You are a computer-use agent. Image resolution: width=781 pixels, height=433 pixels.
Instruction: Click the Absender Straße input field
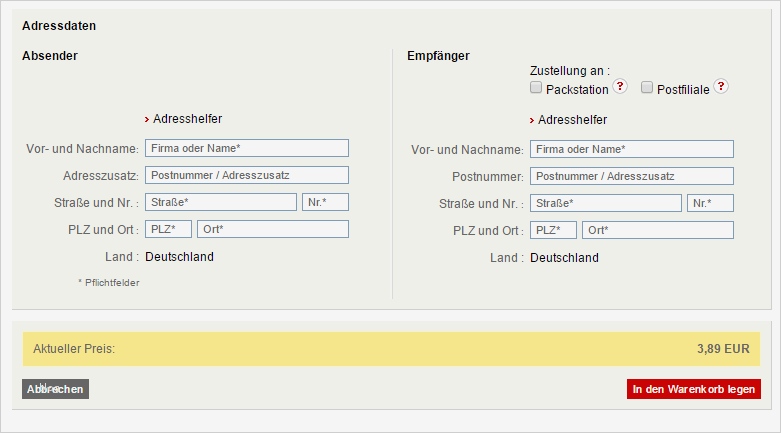(221, 202)
